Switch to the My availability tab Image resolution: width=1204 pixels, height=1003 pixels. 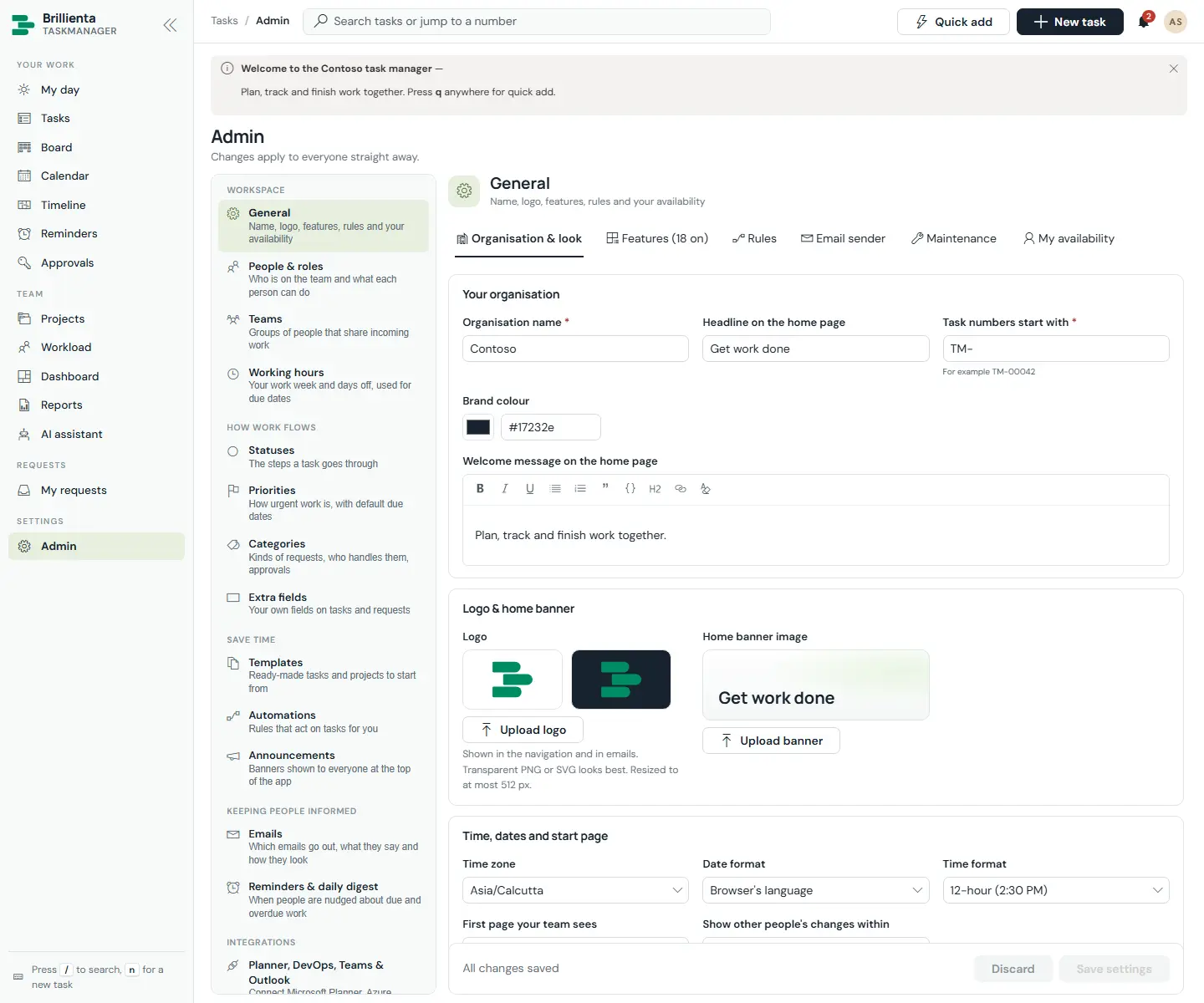pos(1069,238)
